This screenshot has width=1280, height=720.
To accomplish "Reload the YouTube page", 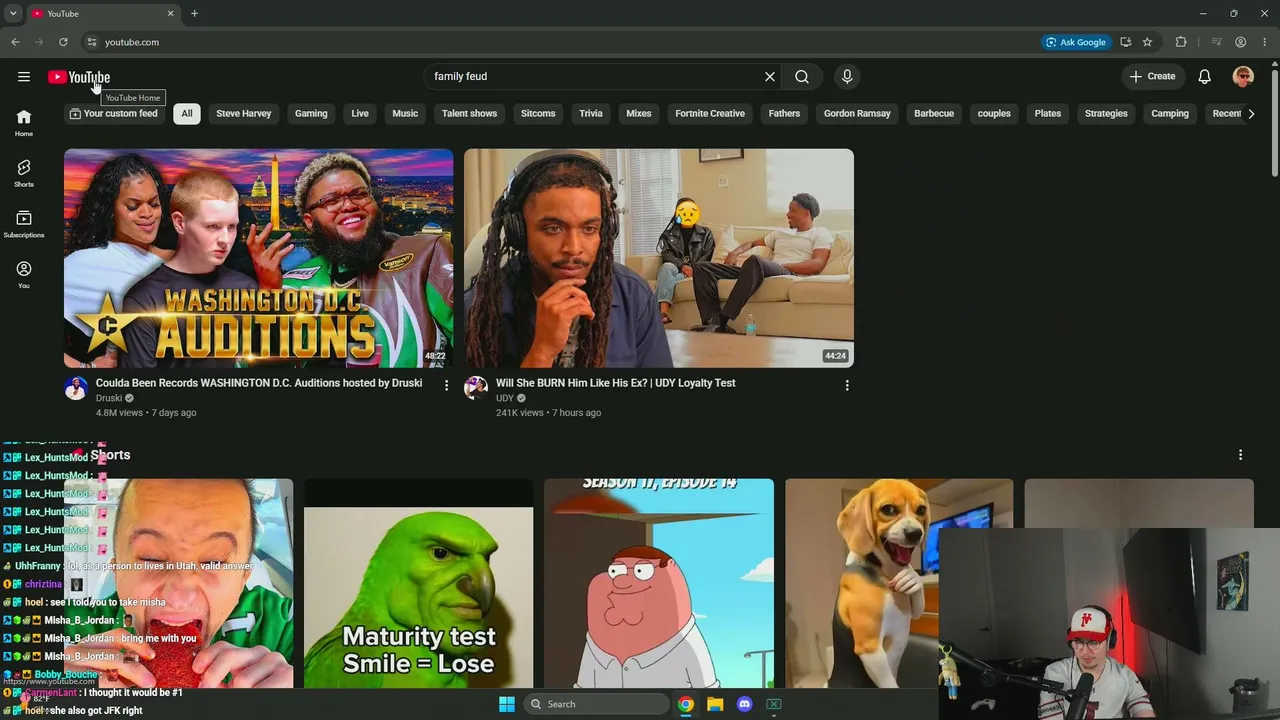I will coord(63,42).
